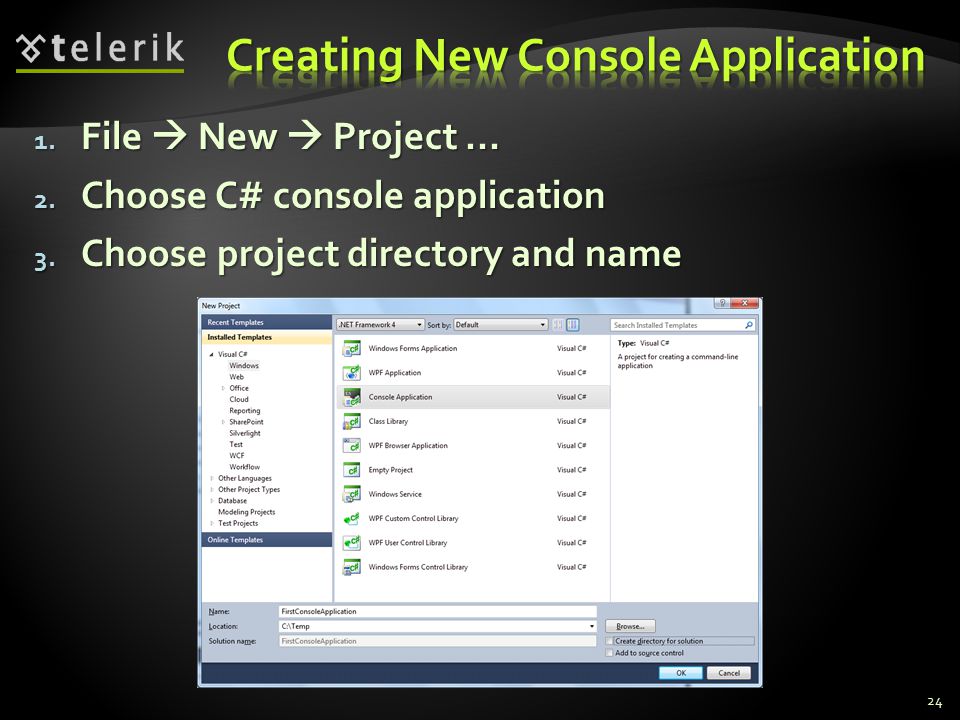Close the New Project dialog
Image resolution: width=960 pixels, height=720 pixels.
tap(745, 303)
